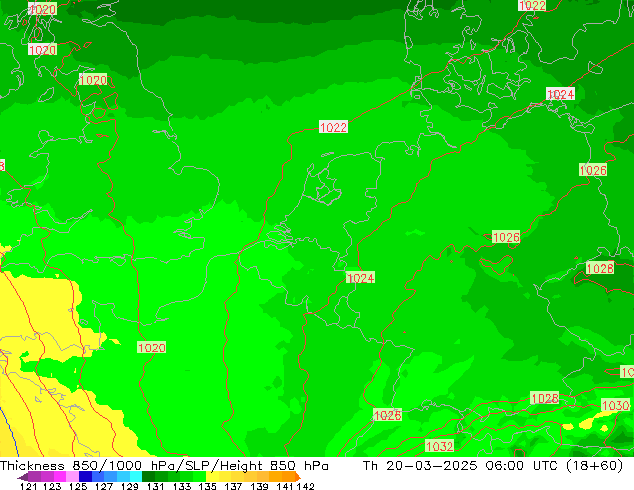This screenshot has width=634, height=490.
Task: Click legend value 121
Action: click(28, 486)
